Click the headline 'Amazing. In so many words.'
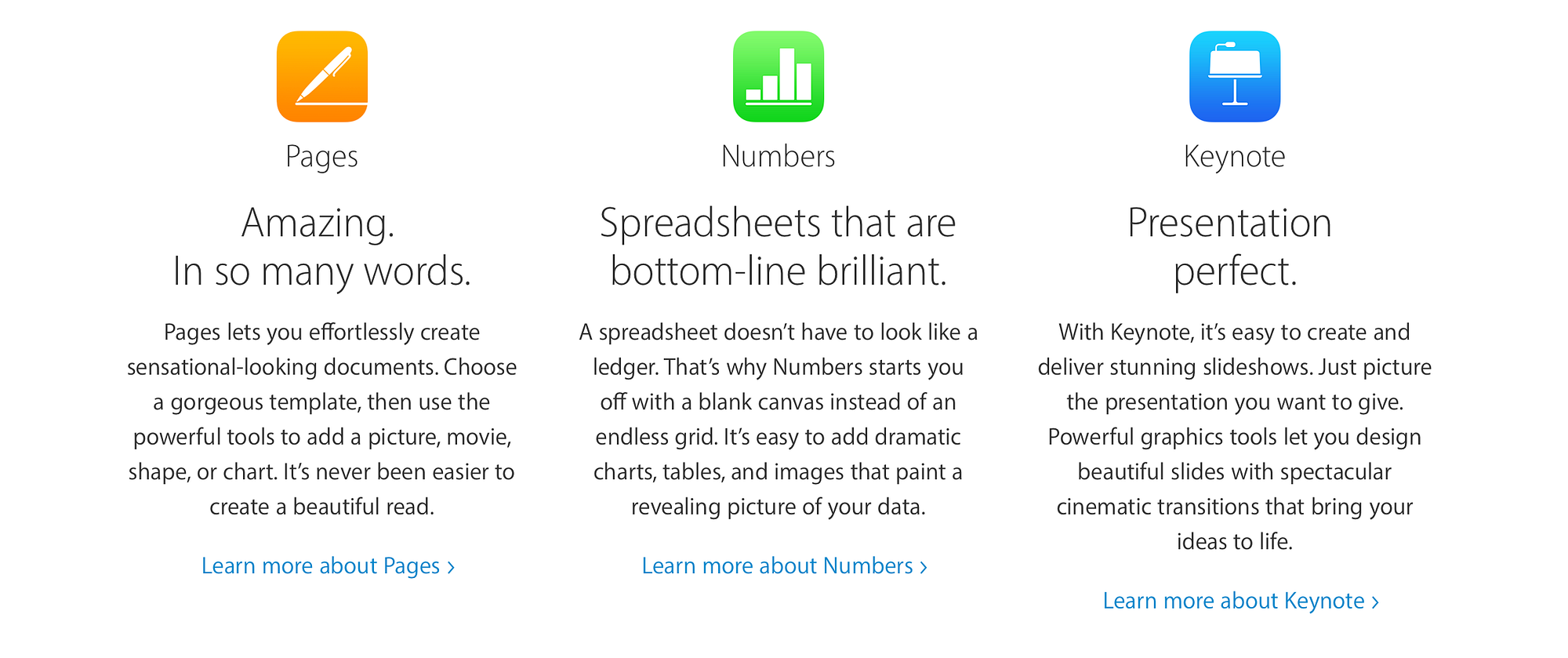Viewport: 1568px width, 658px height. [321, 247]
